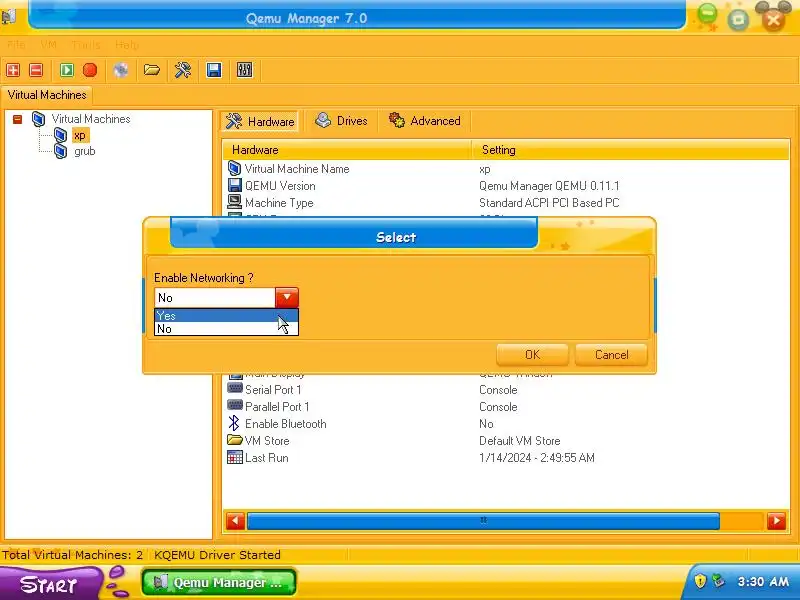This screenshot has height=600, width=800.
Task: Open the Start menu
Action: click(x=50, y=584)
